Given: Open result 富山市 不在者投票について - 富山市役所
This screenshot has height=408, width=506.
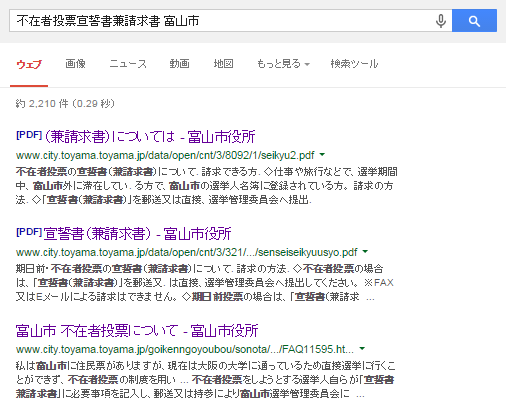Looking at the screenshot, I should pyautogui.click(x=137, y=331).
